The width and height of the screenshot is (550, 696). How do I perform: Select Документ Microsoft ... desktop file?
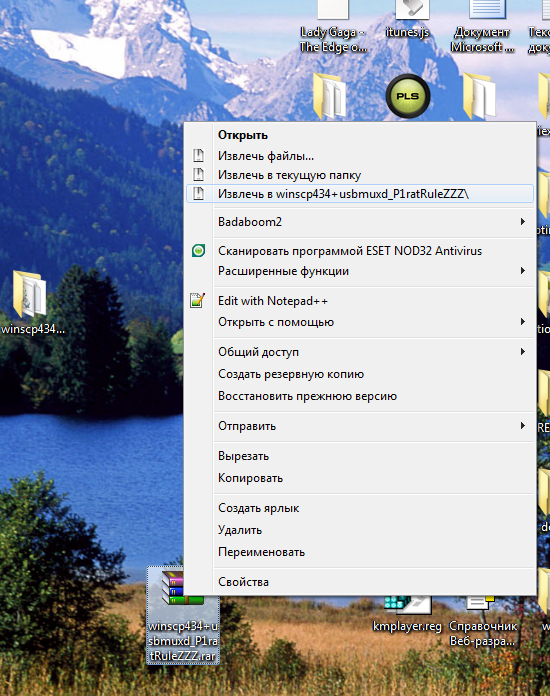(x=482, y=27)
